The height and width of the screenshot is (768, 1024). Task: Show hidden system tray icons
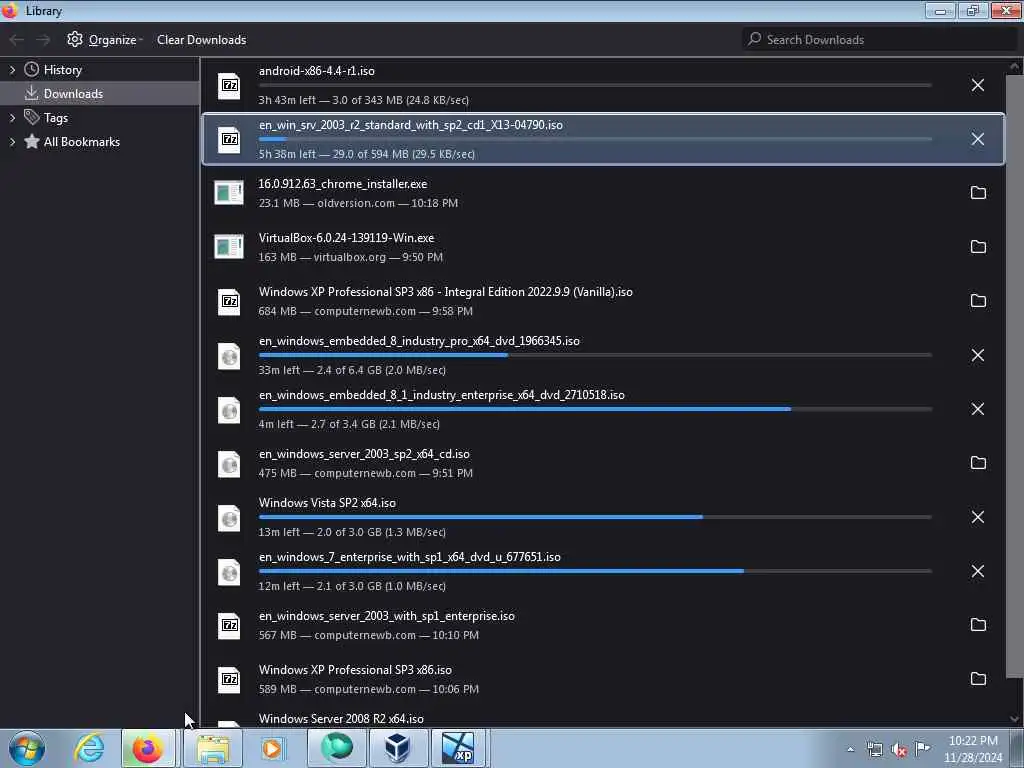850,750
